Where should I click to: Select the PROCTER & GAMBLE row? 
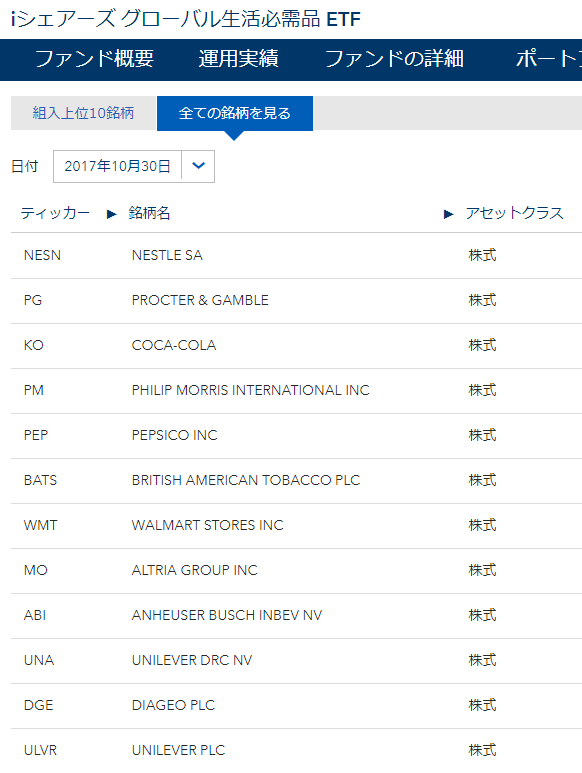pyautogui.click(x=296, y=301)
